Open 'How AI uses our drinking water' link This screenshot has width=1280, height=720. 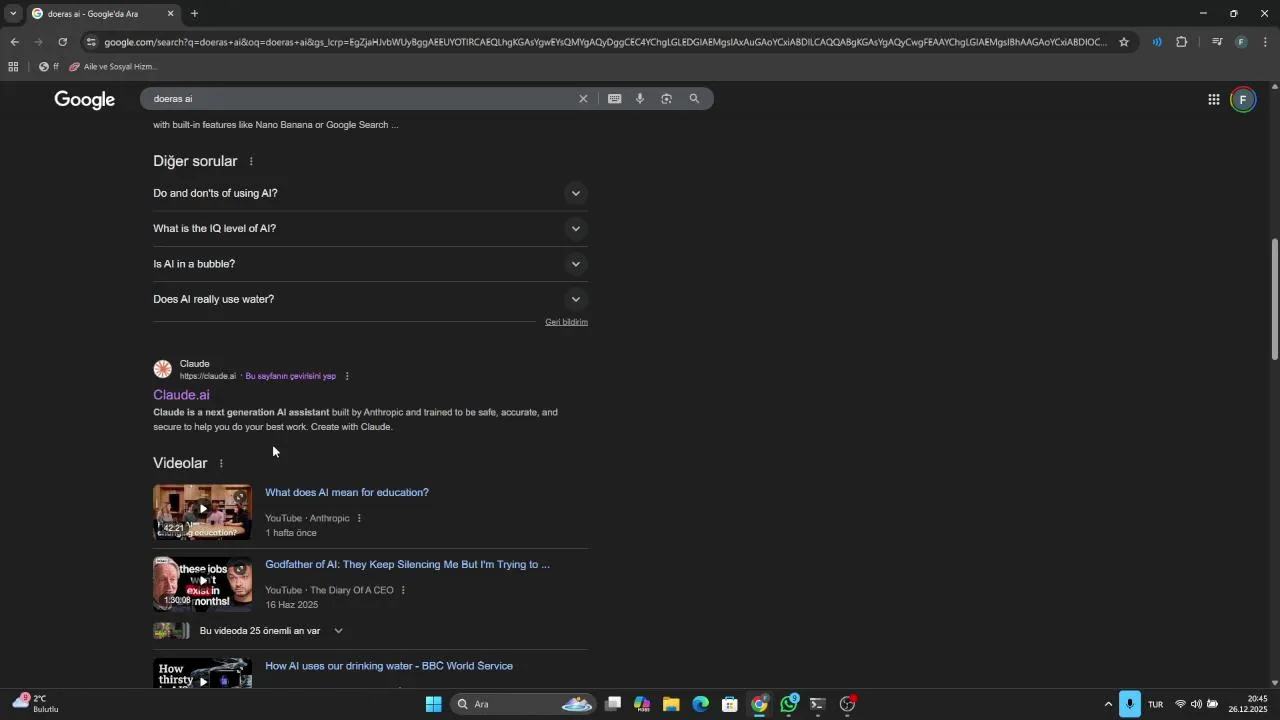pyautogui.click(x=389, y=666)
